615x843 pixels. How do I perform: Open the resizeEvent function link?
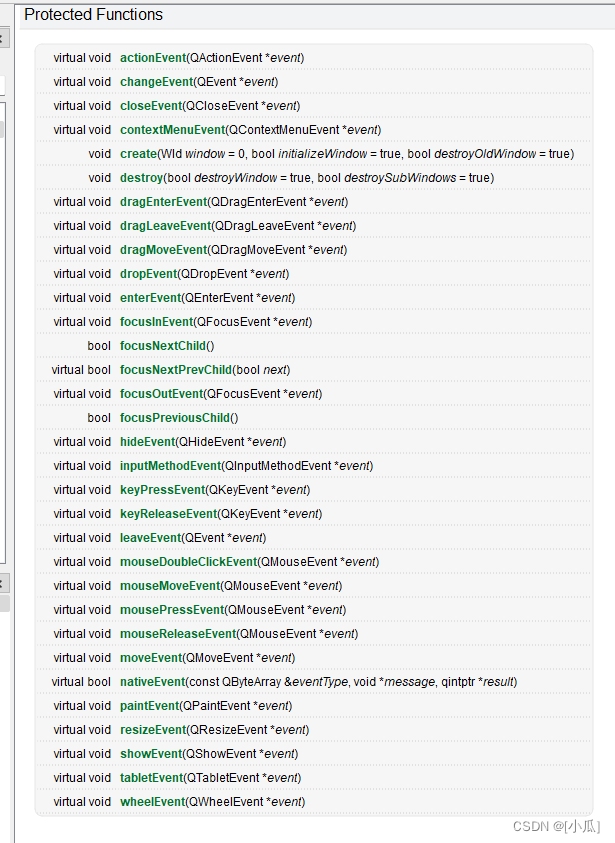tap(153, 730)
